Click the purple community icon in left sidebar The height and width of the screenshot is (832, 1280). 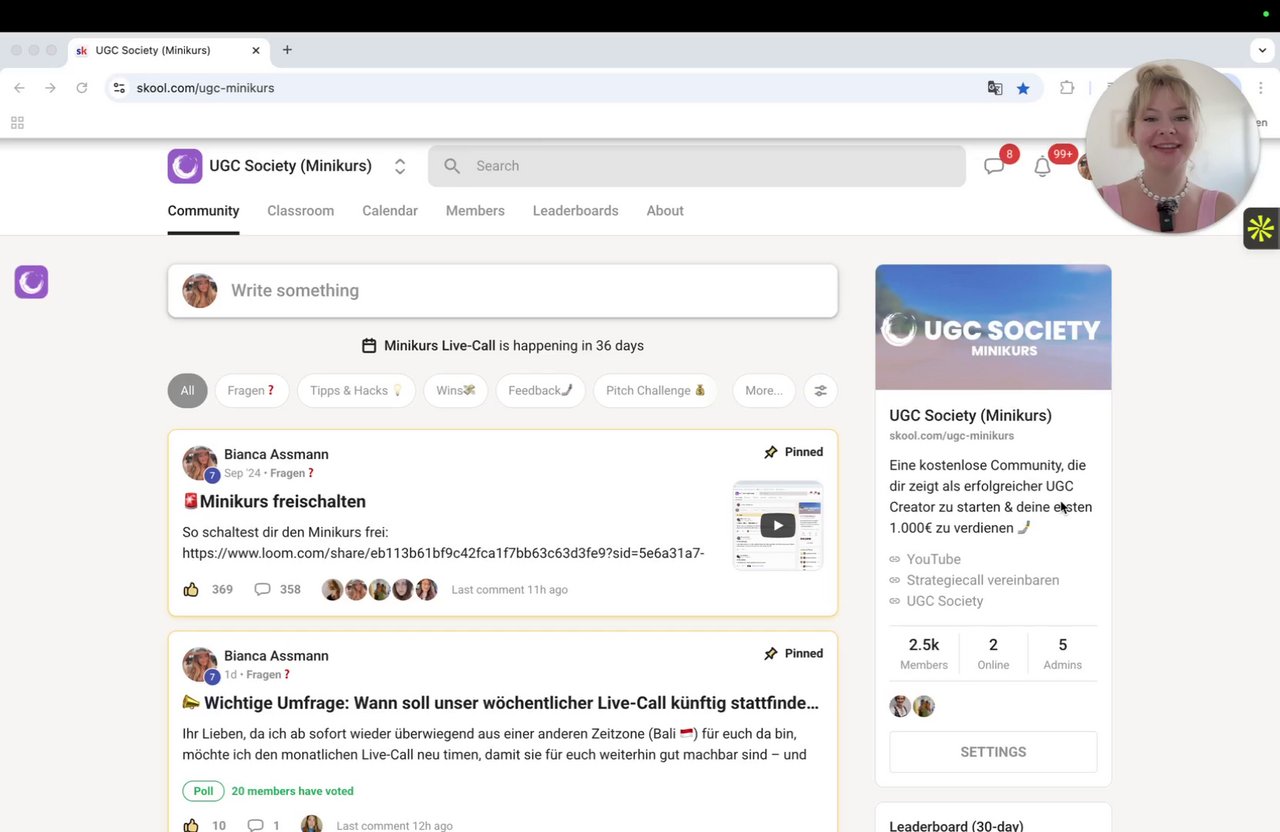click(31, 282)
